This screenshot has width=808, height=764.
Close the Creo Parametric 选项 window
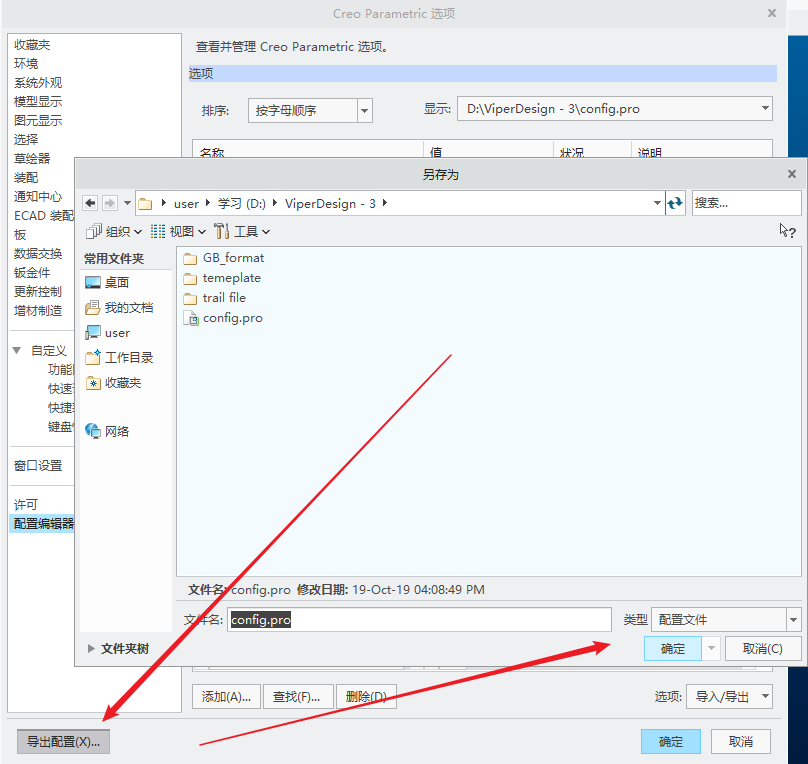pyautogui.click(x=772, y=13)
